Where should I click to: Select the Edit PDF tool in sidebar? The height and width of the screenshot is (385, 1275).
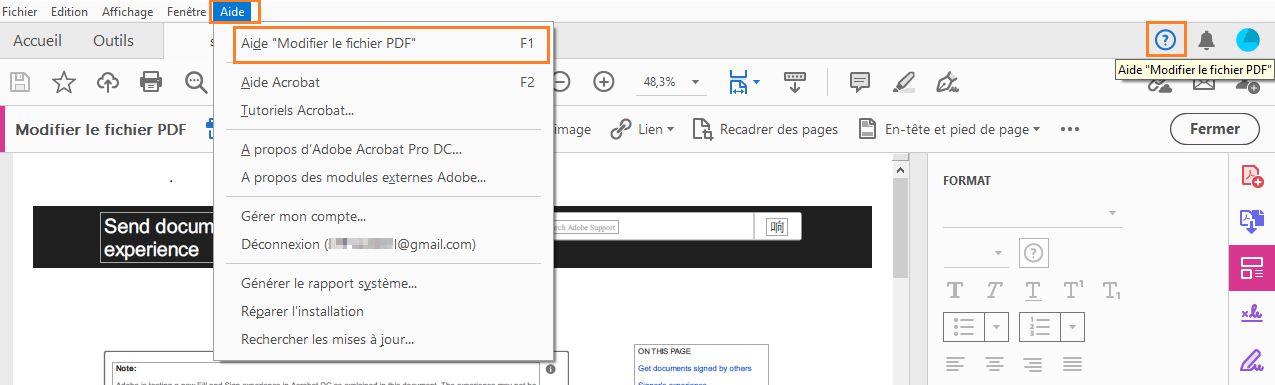(1252, 268)
